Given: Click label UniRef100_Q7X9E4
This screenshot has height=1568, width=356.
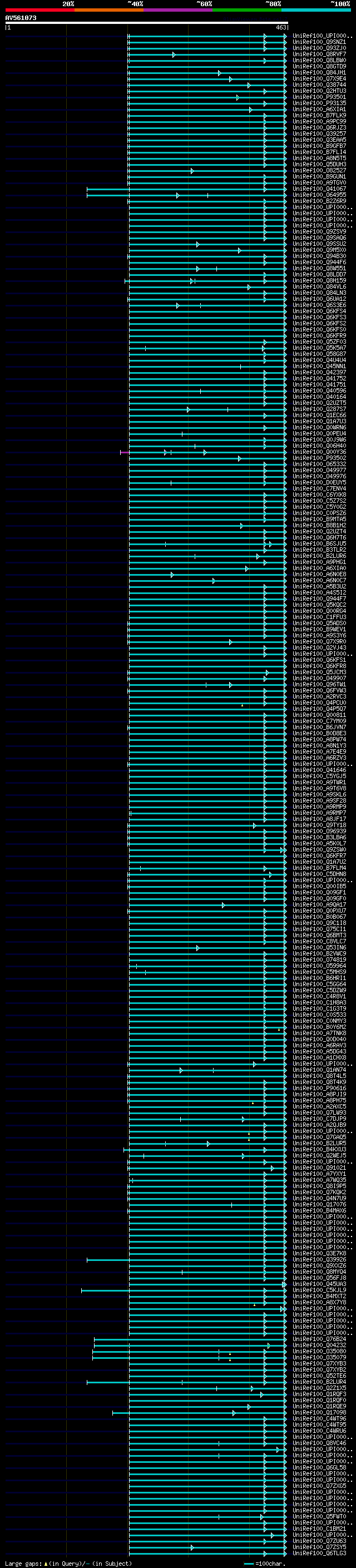Looking at the screenshot, I should click(319, 78).
